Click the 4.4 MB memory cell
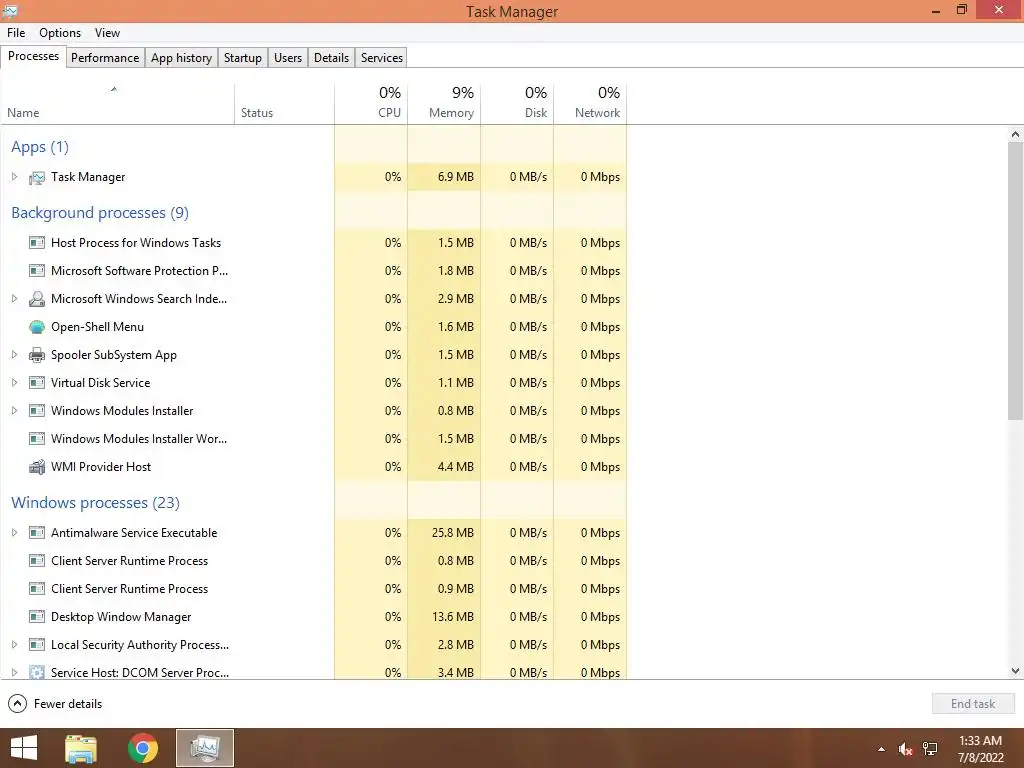1024x768 pixels. 444,468
